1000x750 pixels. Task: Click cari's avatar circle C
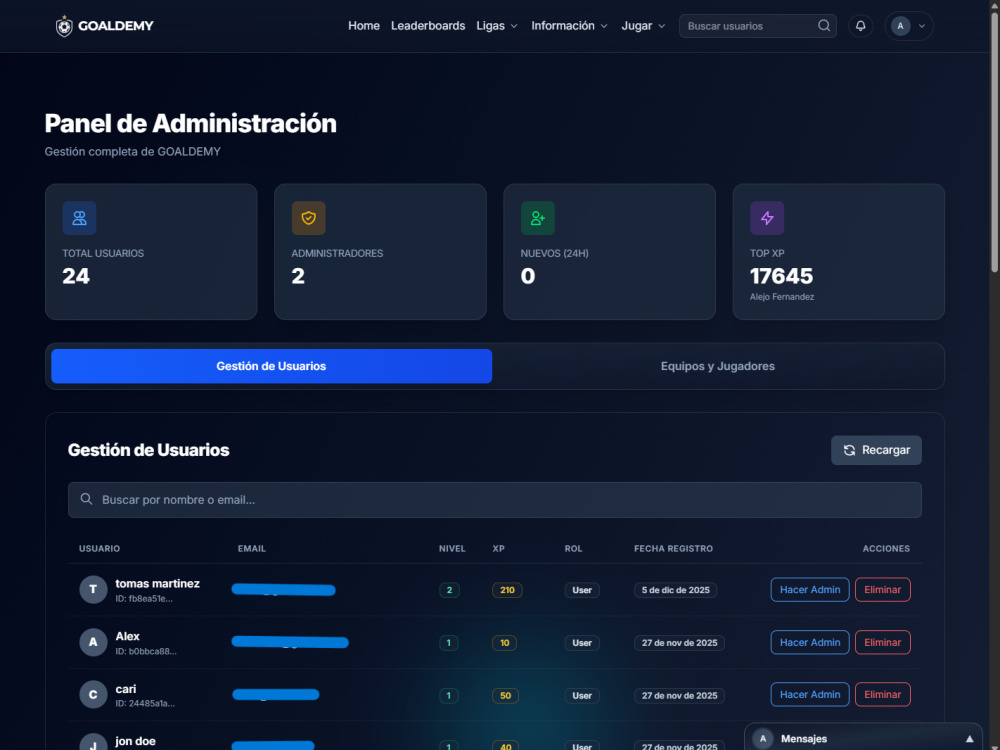pyautogui.click(x=93, y=695)
